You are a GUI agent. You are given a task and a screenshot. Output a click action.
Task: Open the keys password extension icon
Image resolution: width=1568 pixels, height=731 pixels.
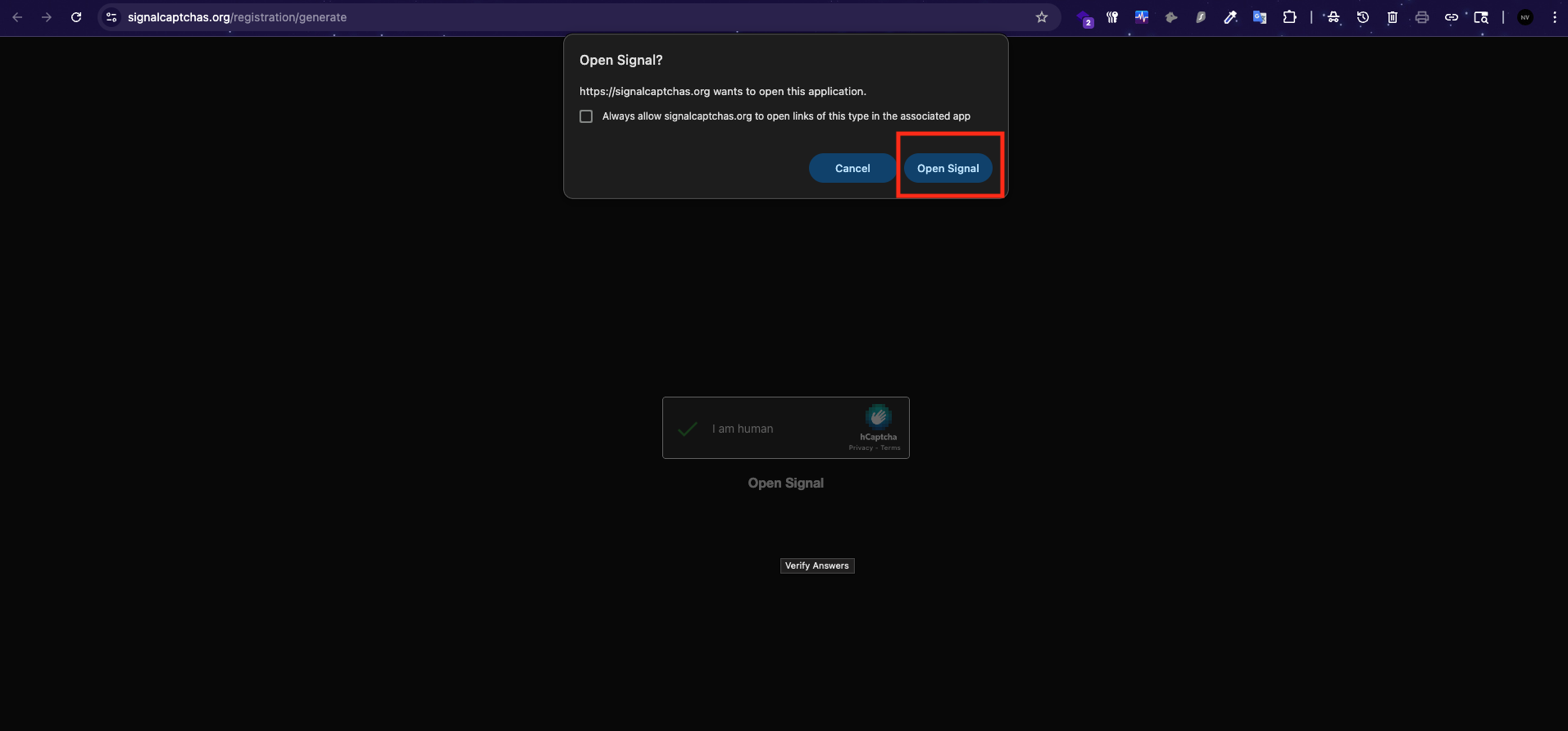point(1112,17)
